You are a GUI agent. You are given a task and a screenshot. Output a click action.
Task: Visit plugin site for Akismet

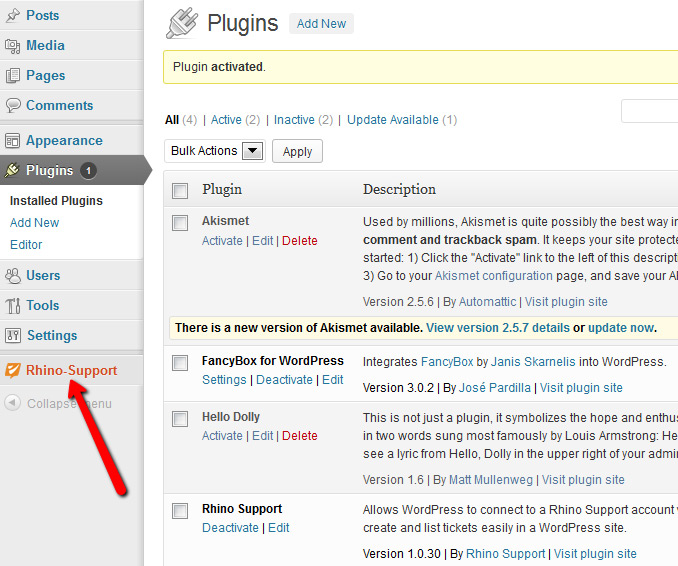[566, 302]
